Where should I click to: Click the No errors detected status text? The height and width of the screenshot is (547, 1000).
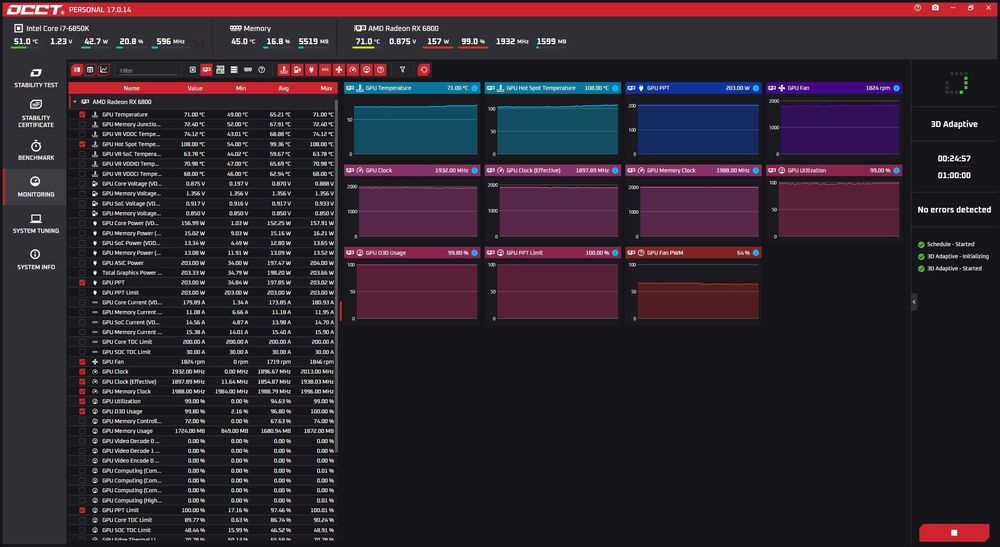[x=953, y=209]
